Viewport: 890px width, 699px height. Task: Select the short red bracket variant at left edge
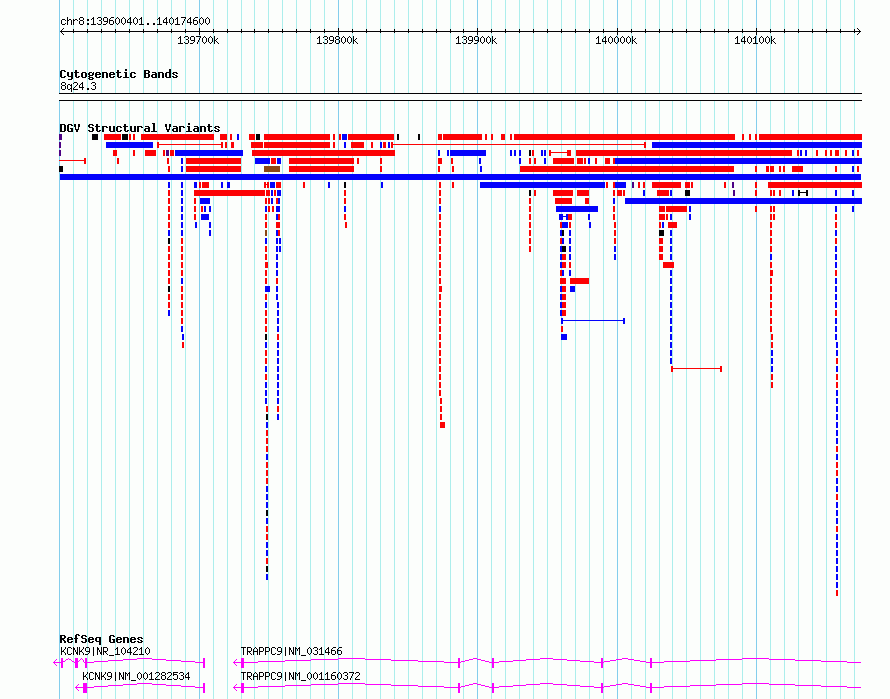[x=73, y=161]
